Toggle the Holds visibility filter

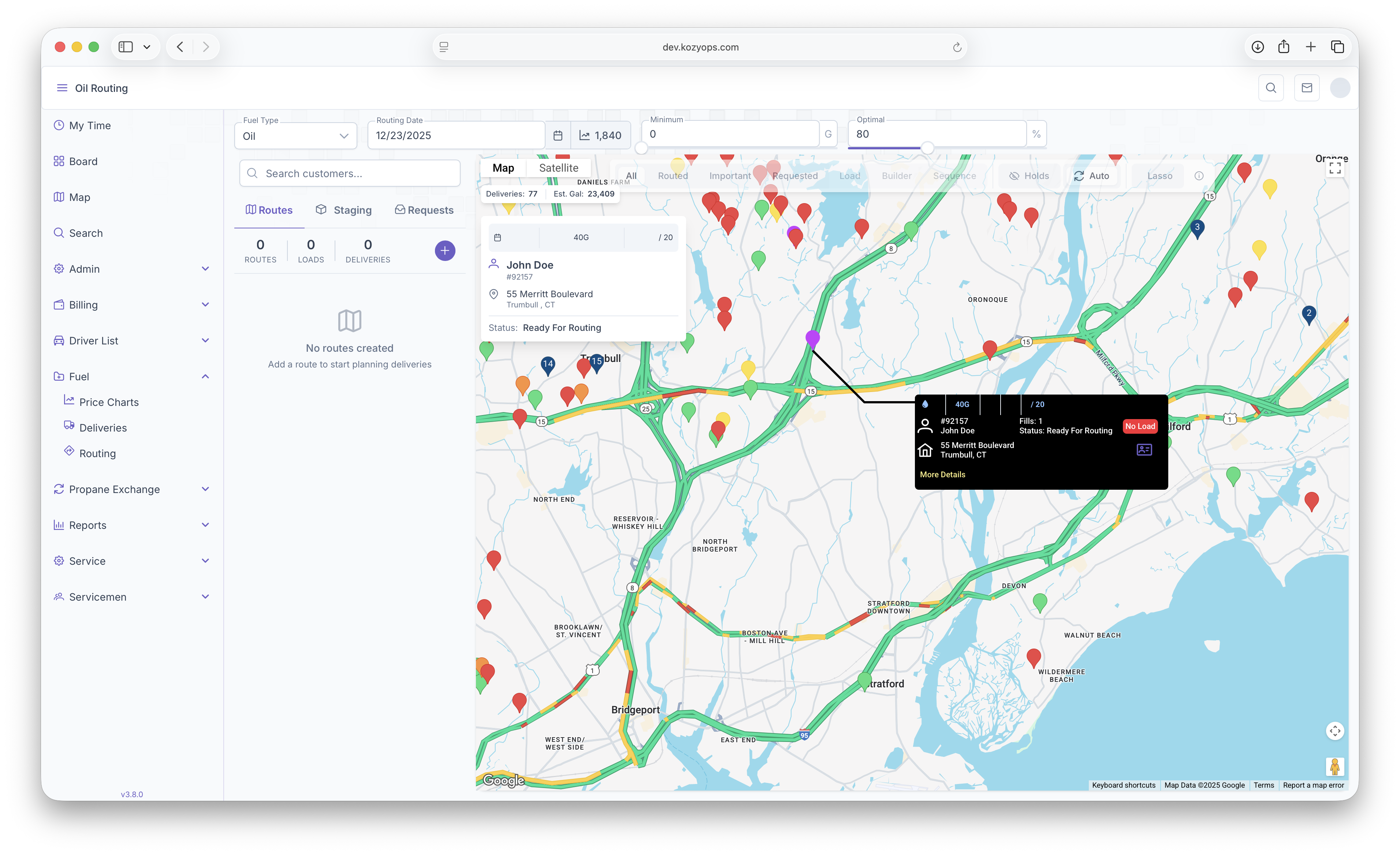(1029, 176)
